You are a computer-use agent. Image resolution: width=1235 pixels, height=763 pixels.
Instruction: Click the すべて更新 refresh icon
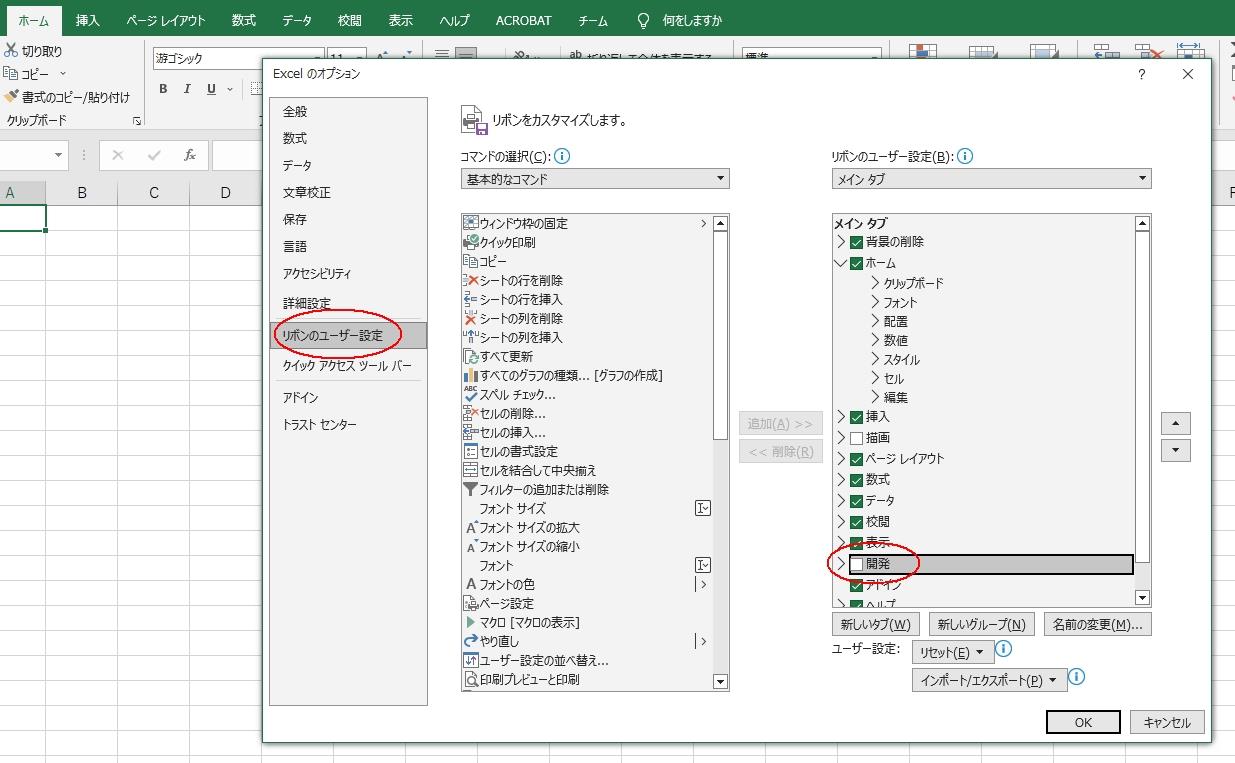(471, 356)
